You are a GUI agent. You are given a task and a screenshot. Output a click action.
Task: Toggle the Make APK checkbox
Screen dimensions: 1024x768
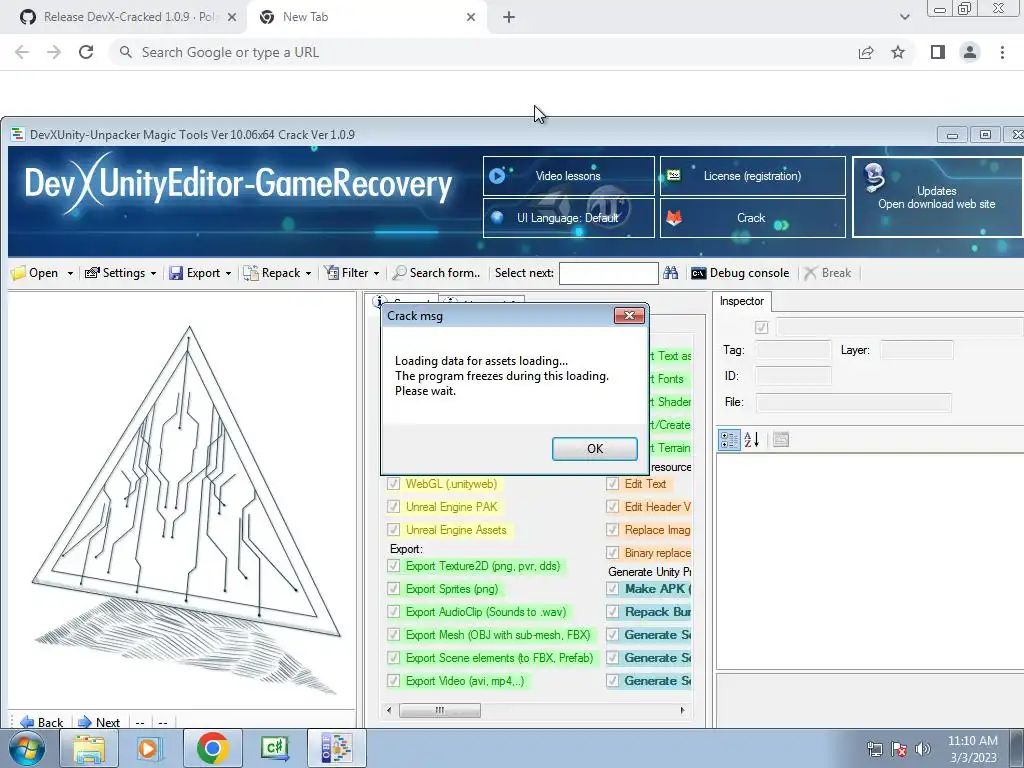point(613,589)
